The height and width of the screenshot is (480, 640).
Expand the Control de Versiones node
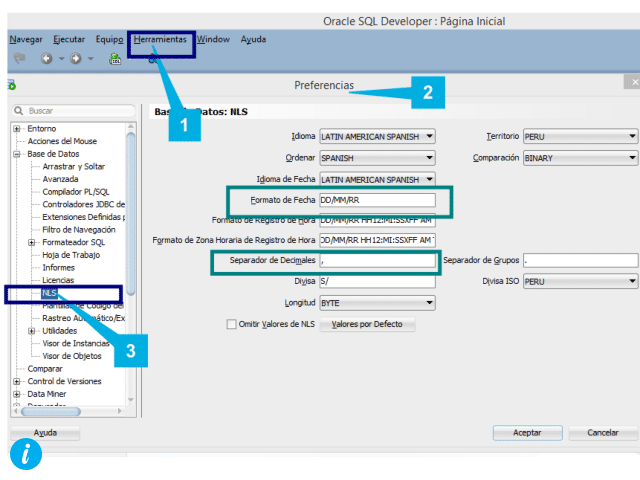(17, 382)
